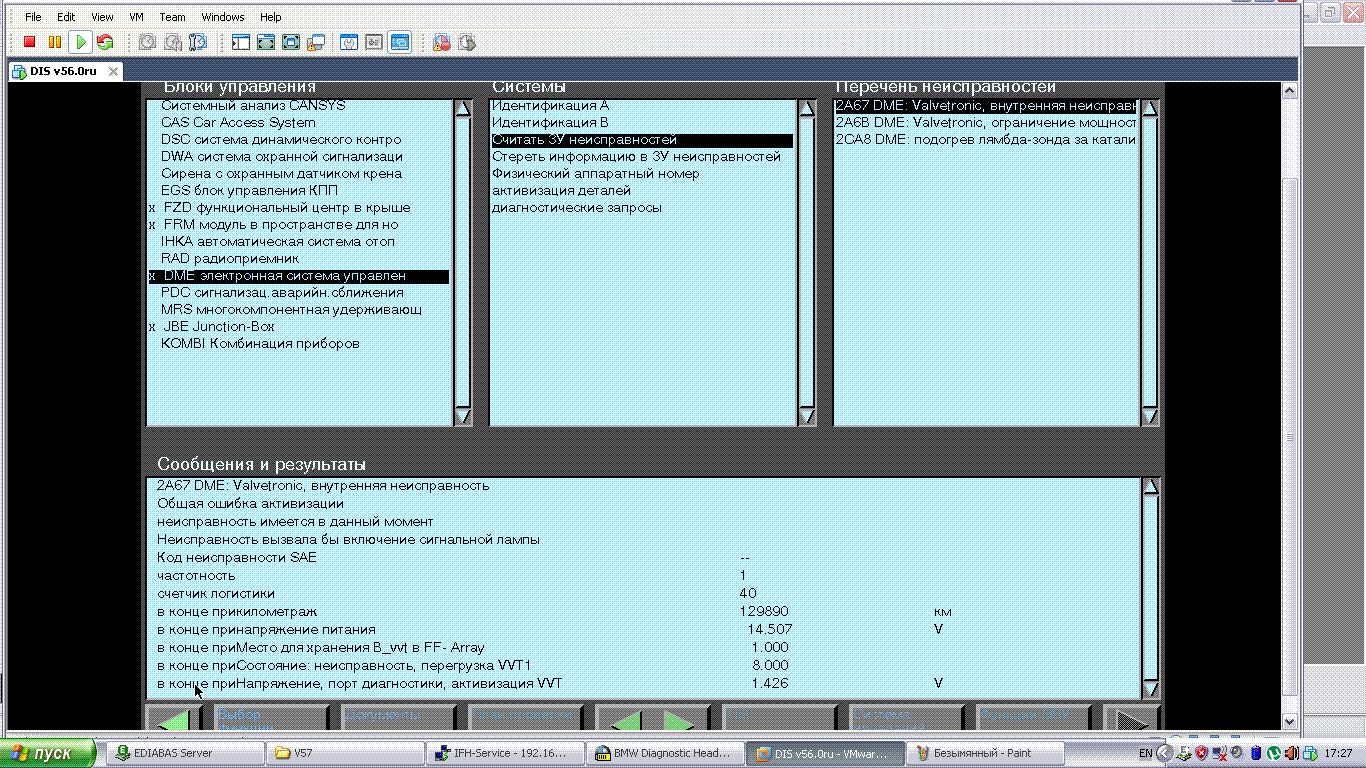Click the red Power Off VM button
The height and width of the screenshot is (768, 1366).
(x=30, y=42)
